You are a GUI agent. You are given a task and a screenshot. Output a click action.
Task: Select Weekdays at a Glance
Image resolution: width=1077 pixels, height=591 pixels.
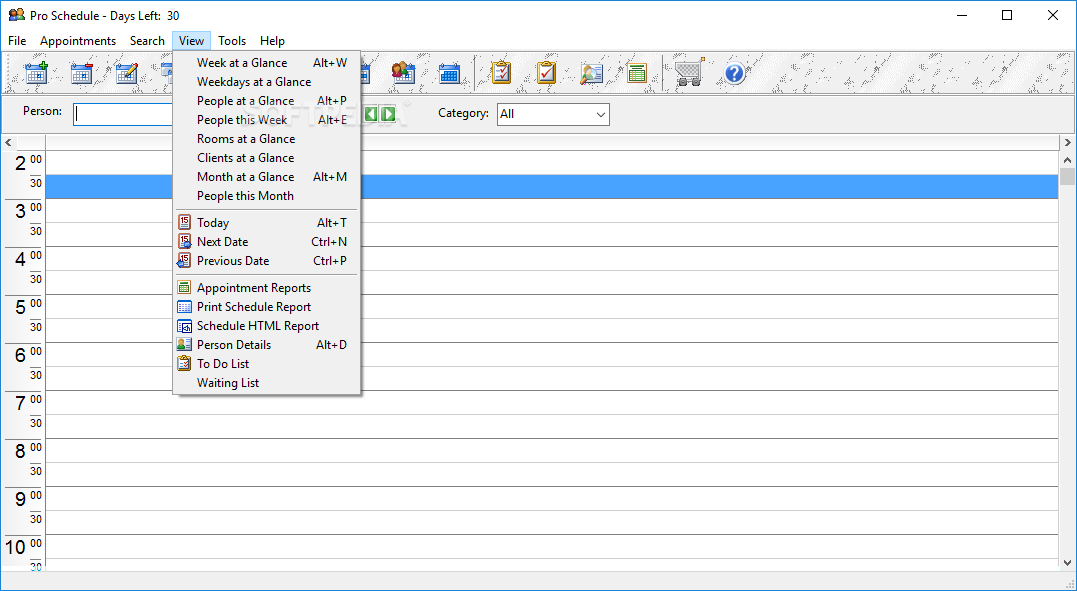[x=267, y=82]
